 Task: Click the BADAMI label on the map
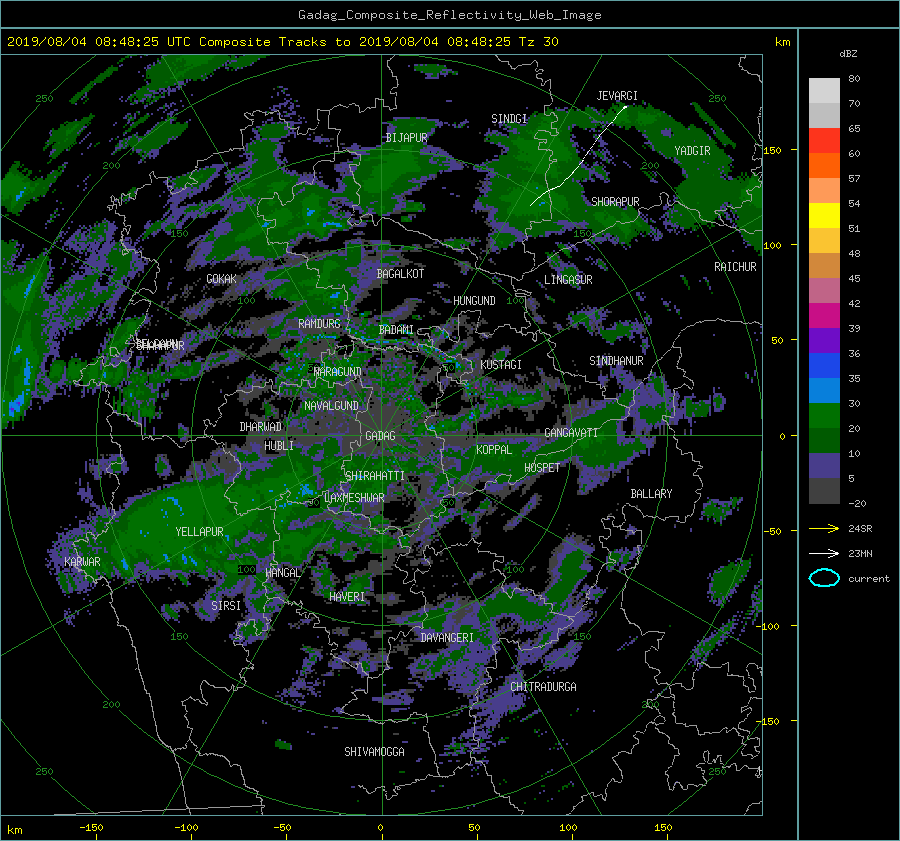pyautogui.click(x=396, y=330)
